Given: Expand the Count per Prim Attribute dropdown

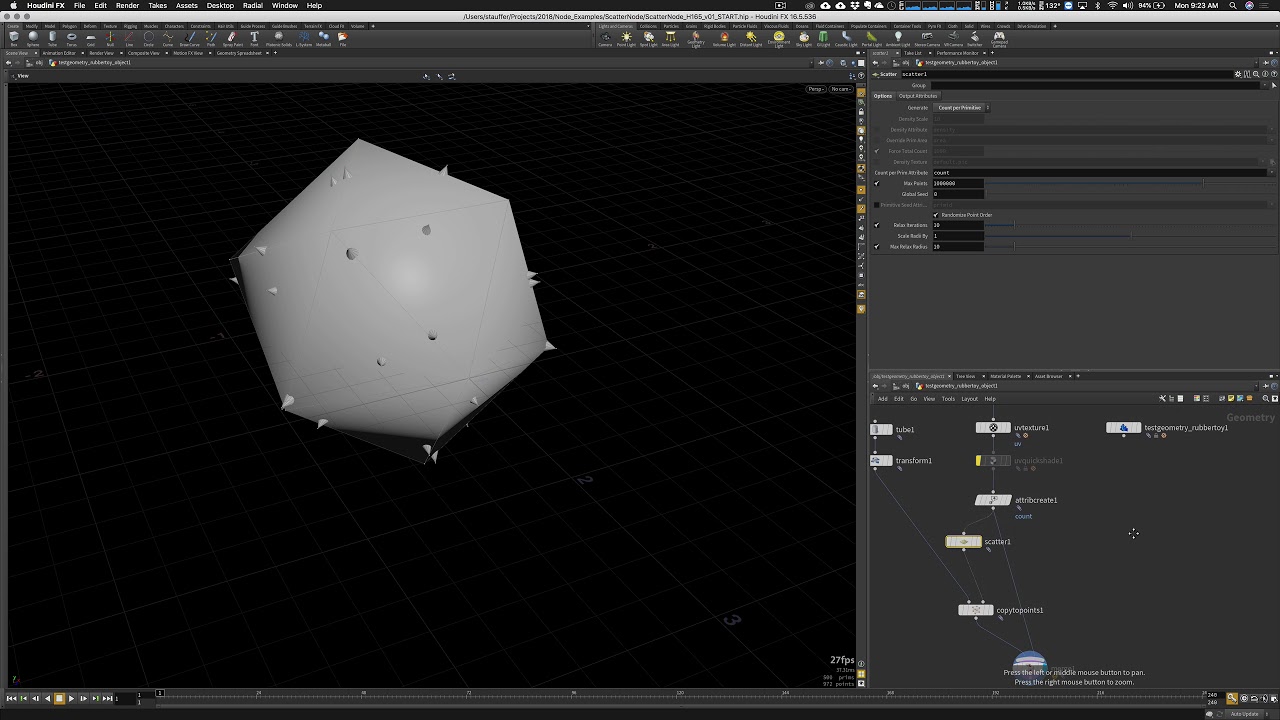Looking at the screenshot, I should tap(1272, 173).
